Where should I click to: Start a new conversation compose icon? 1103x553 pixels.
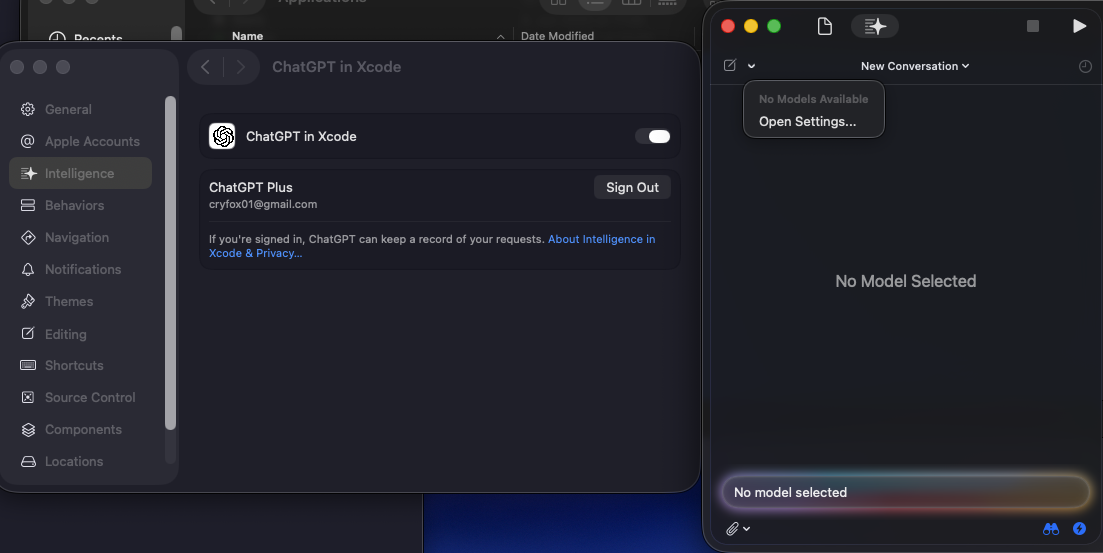coord(730,65)
